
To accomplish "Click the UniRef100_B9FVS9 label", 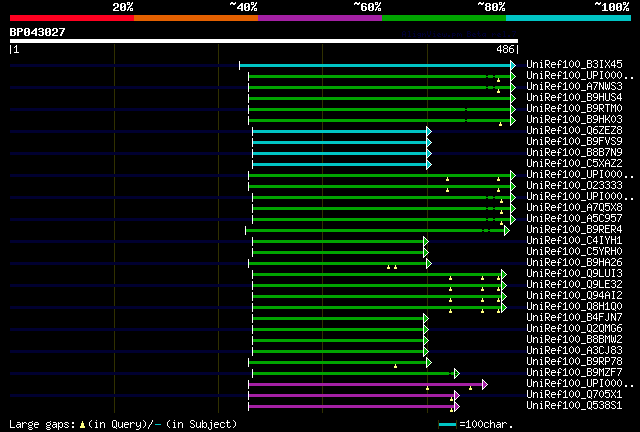I will click(574, 142).
